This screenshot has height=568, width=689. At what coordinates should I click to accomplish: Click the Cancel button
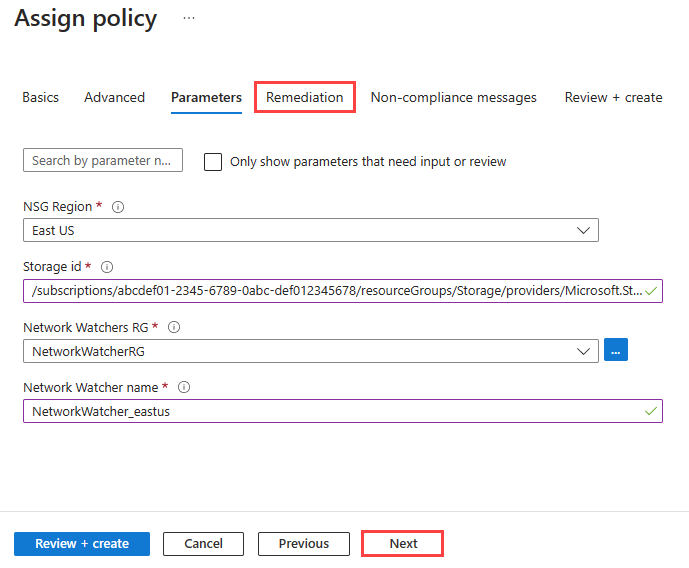(x=203, y=543)
